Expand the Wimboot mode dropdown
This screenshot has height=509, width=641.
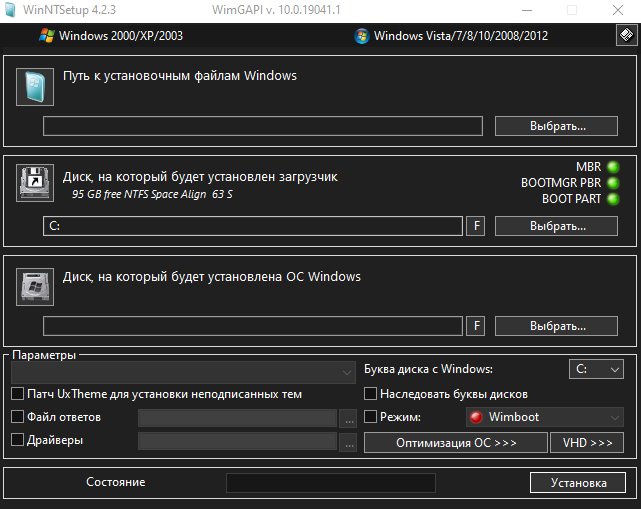(545, 417)
